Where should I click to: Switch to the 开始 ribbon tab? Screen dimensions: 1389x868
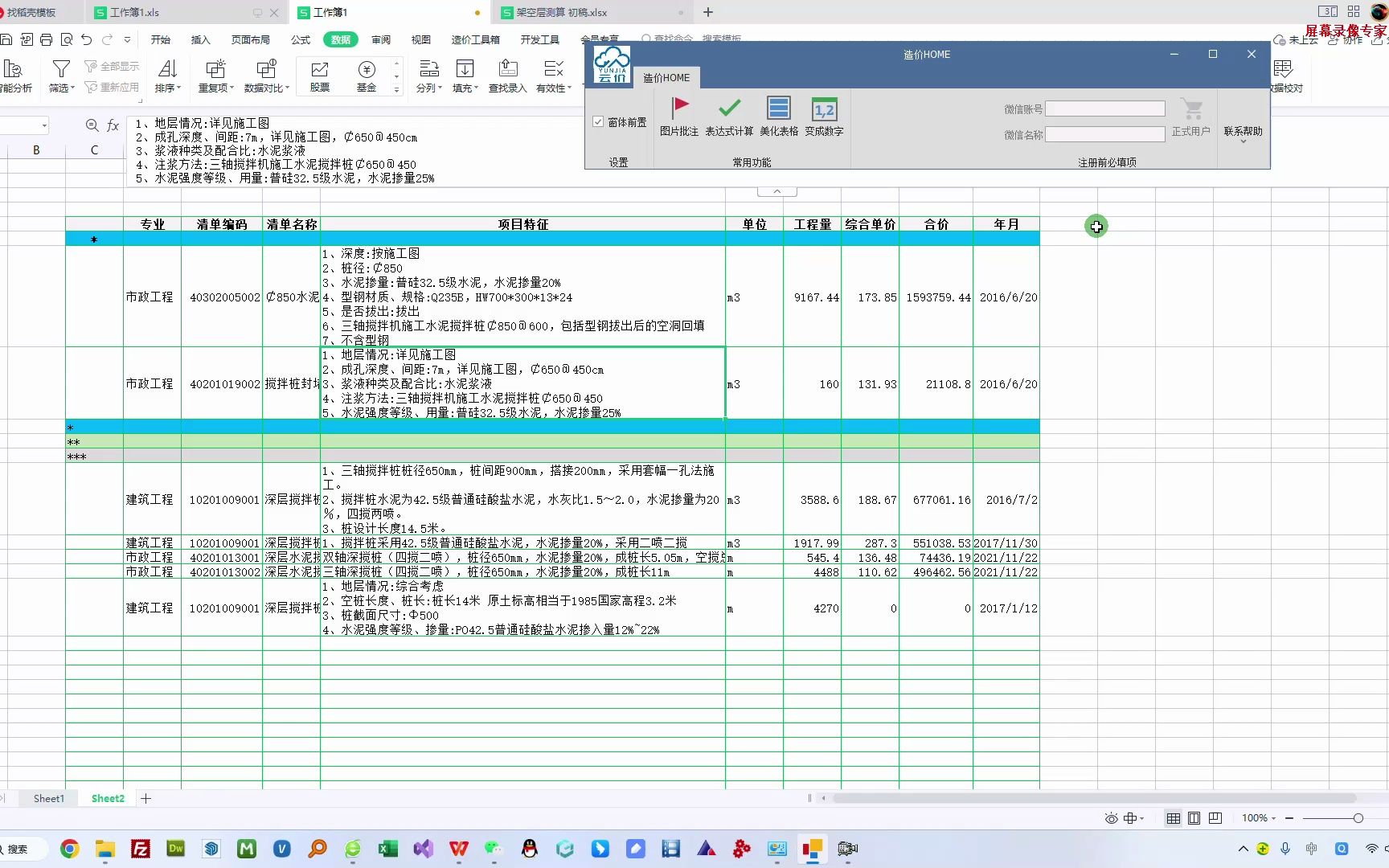[x=159, y=39]
